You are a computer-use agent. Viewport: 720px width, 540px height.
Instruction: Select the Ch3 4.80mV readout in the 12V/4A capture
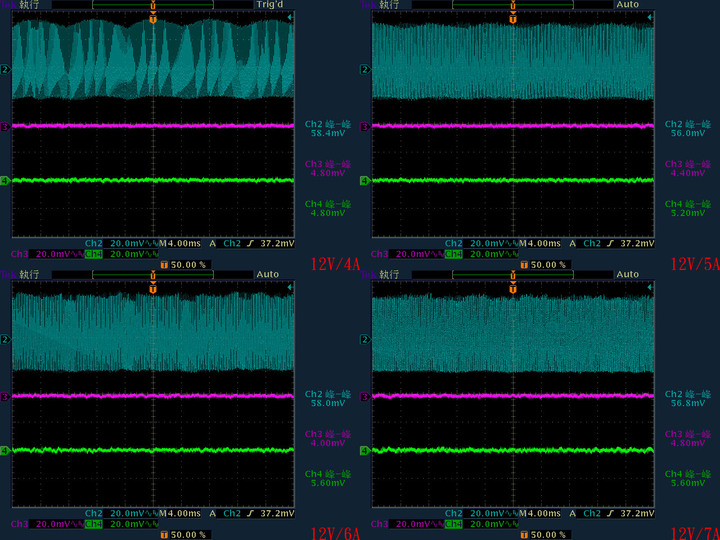328,169
